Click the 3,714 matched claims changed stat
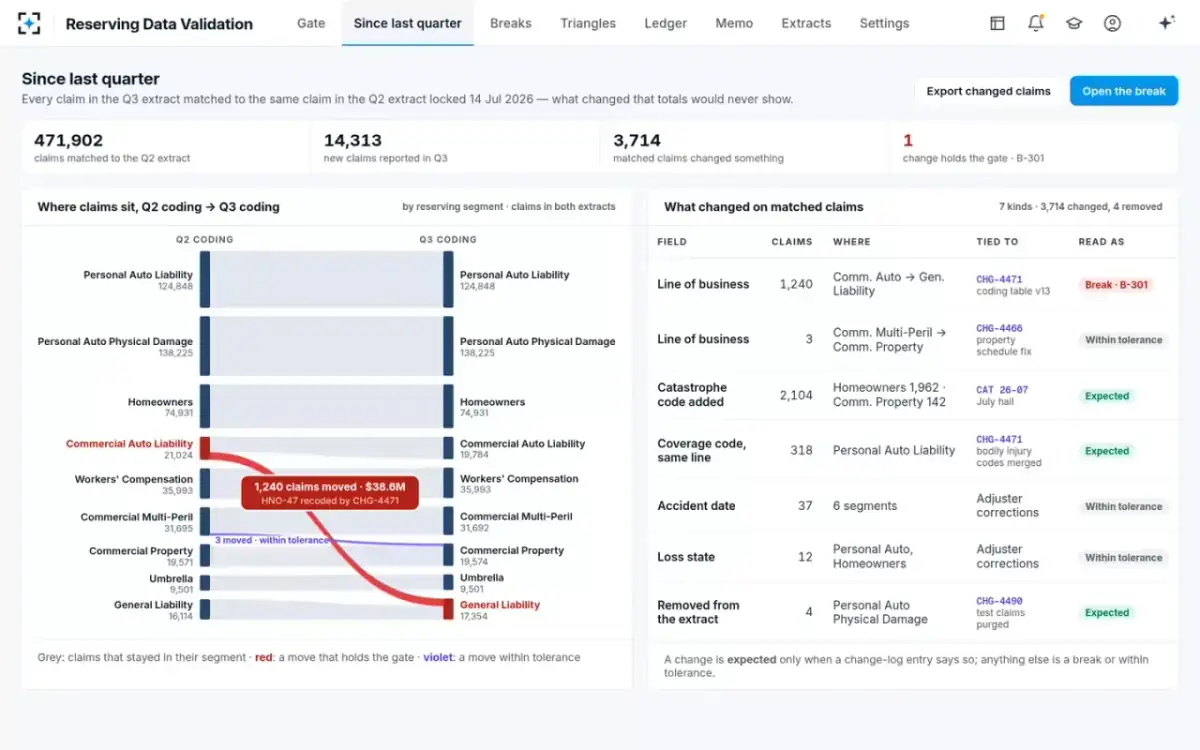The image size is (1200, 750). [744, 148]
